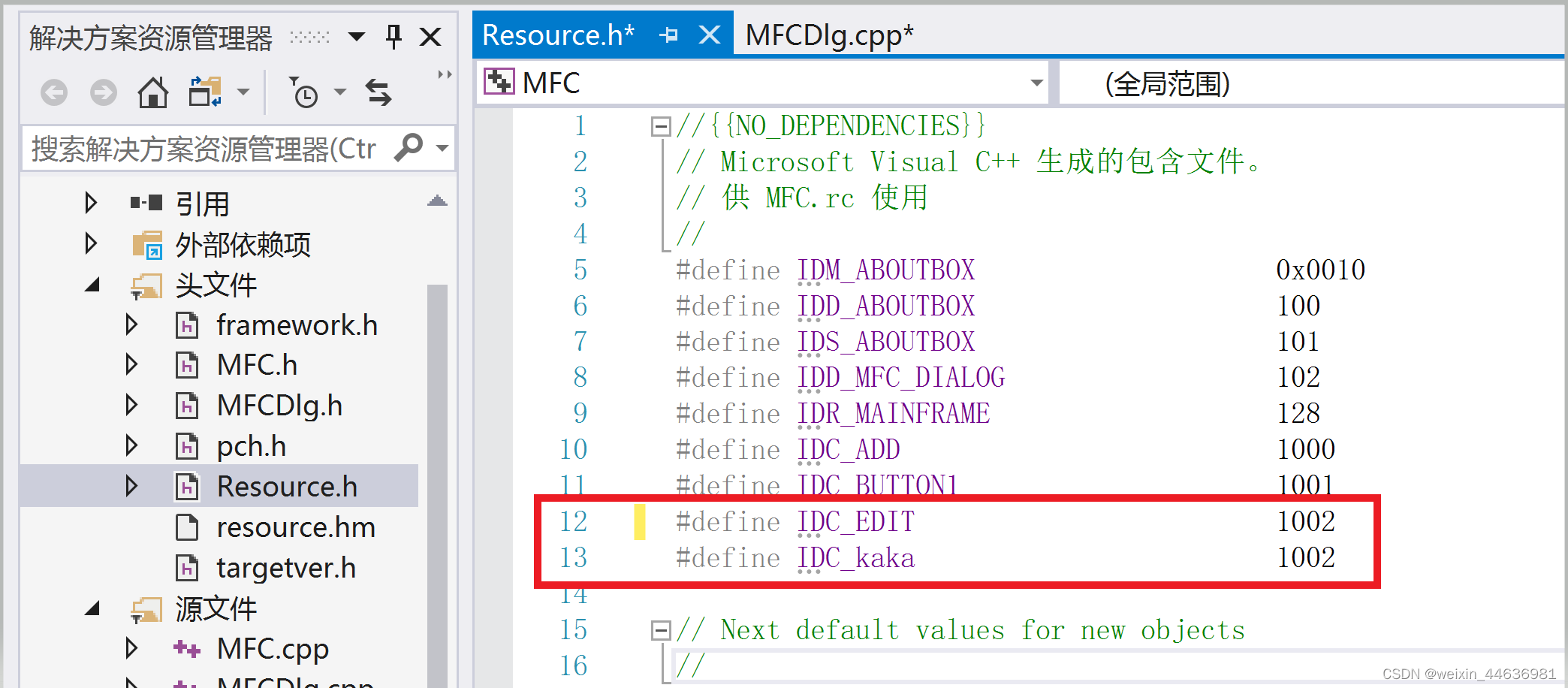Click the MFC project icon beside the navigation dropdown
Image resolution: width=1568 pixels, height=688 pixels.
499,81
